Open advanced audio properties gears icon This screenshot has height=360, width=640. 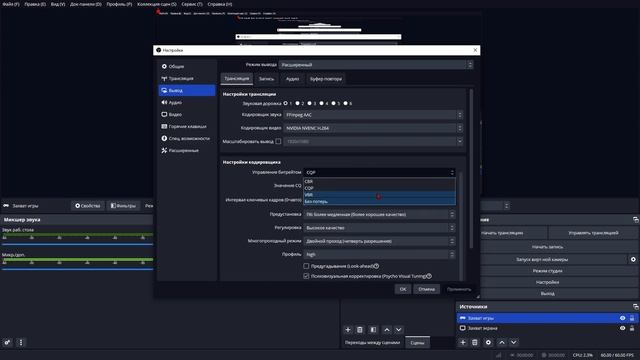pyautogui.click(x=7, y=342)
